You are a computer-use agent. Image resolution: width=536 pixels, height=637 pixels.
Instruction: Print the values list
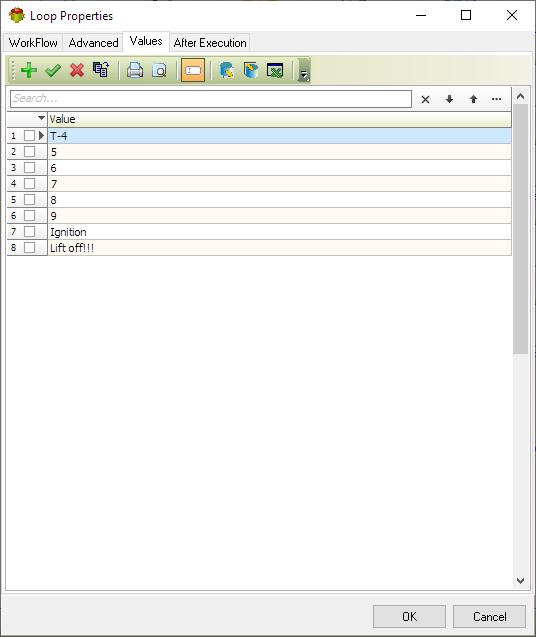pos(135,70)
